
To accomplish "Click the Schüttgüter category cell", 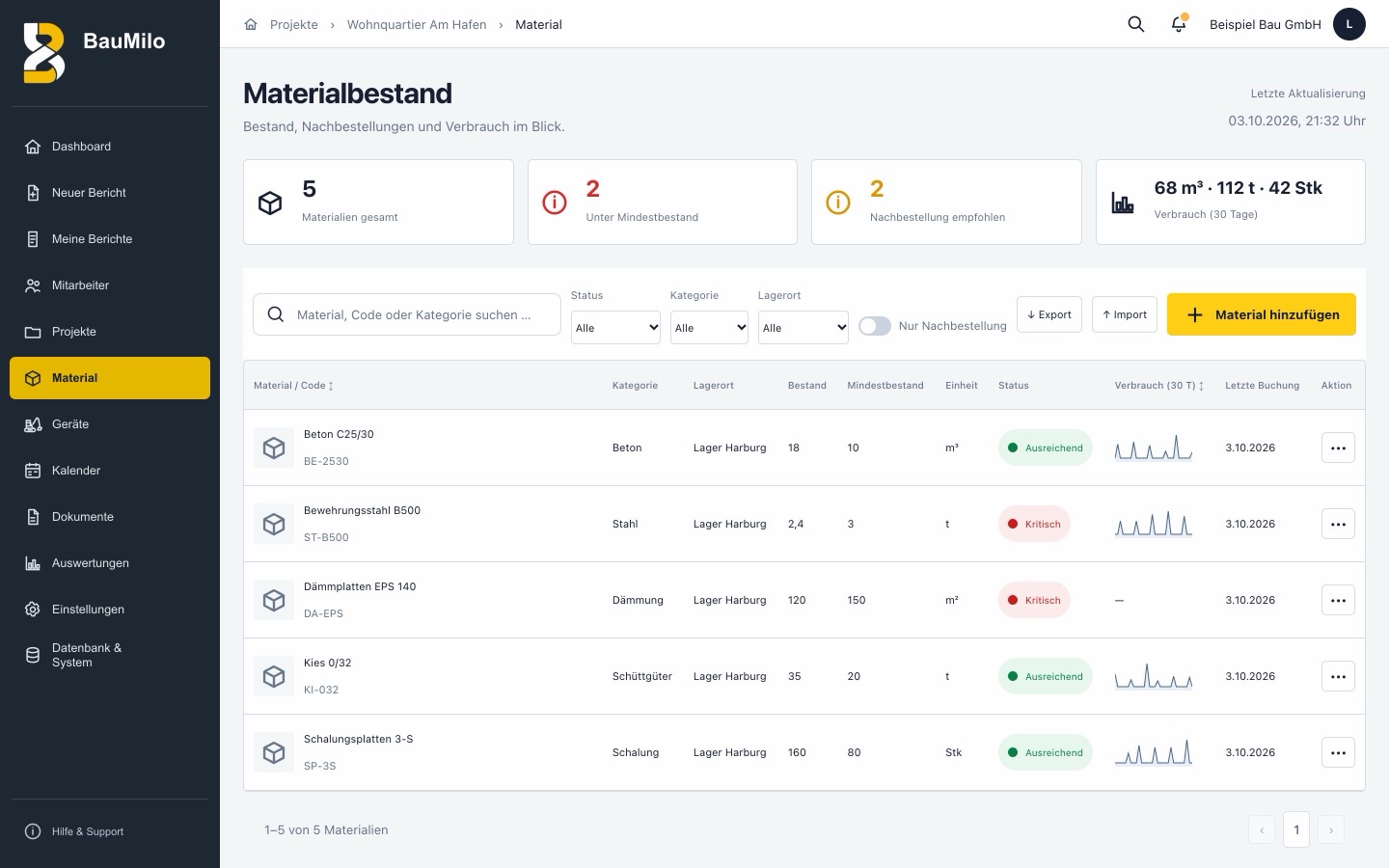I will (x=642, y=676).
